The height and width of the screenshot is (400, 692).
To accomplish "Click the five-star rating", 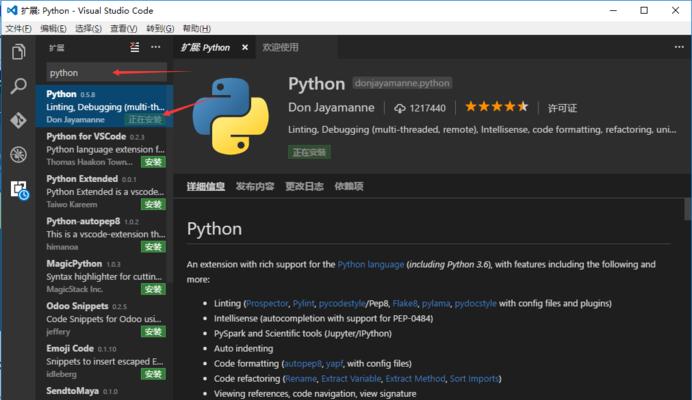I will click(x=496, y=107).
